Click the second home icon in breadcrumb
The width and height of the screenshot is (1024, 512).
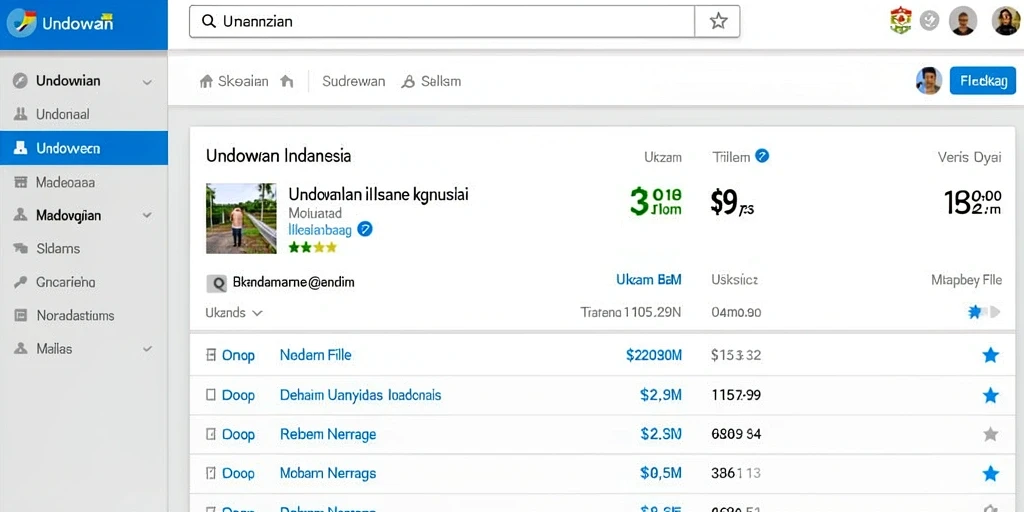click(287, 81)
